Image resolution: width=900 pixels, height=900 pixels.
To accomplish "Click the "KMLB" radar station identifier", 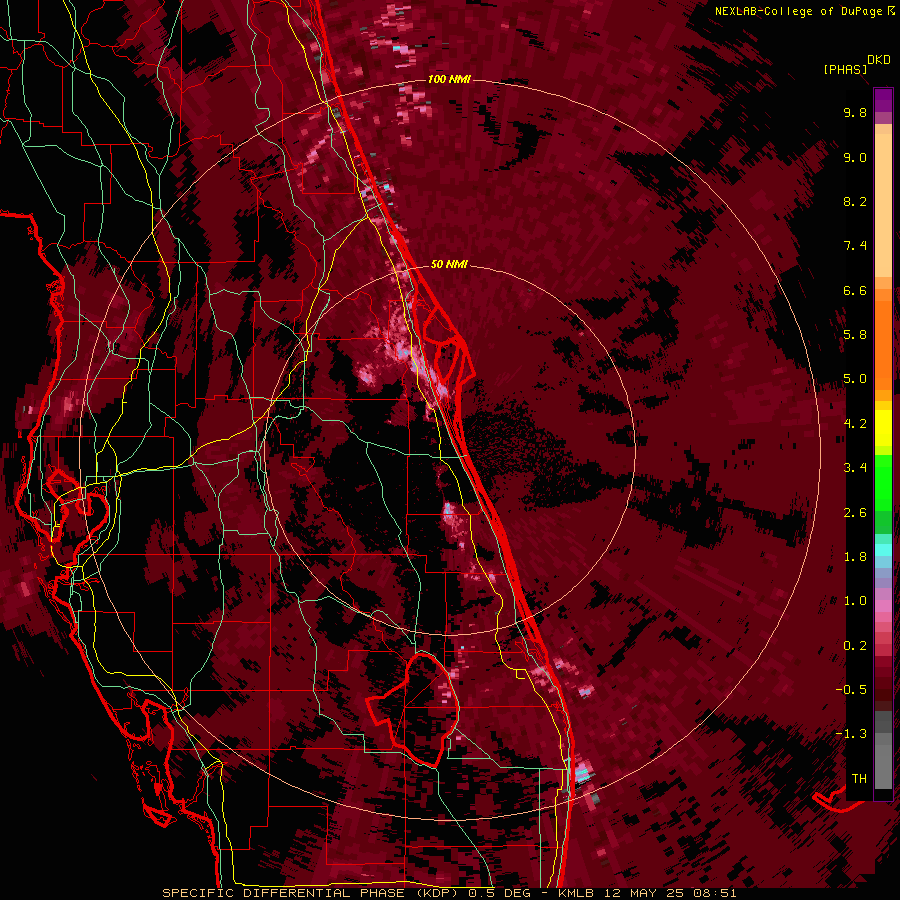I will pyautogui.click(x=574, y=893).
